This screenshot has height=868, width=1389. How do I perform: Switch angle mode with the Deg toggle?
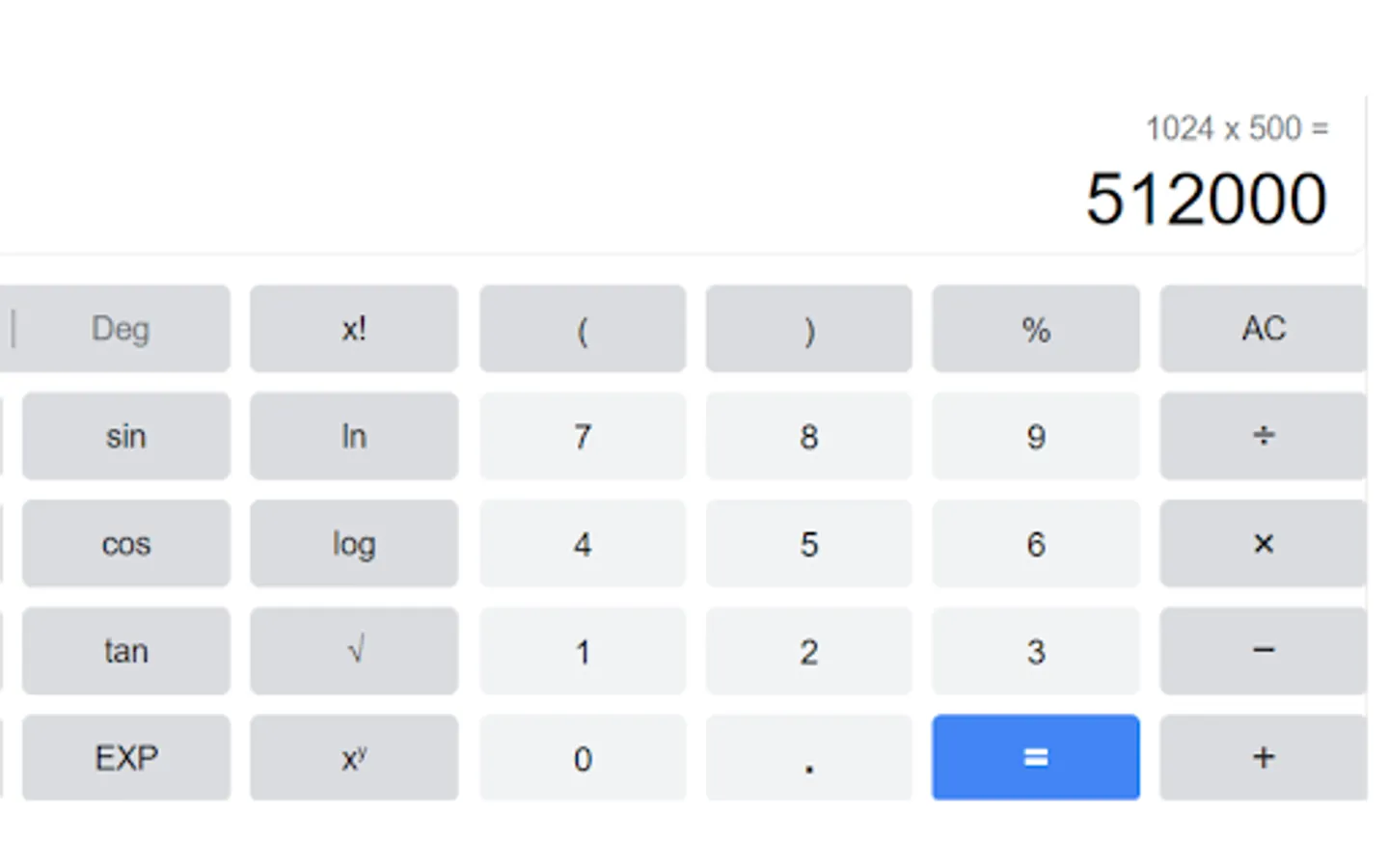point(121,329)
